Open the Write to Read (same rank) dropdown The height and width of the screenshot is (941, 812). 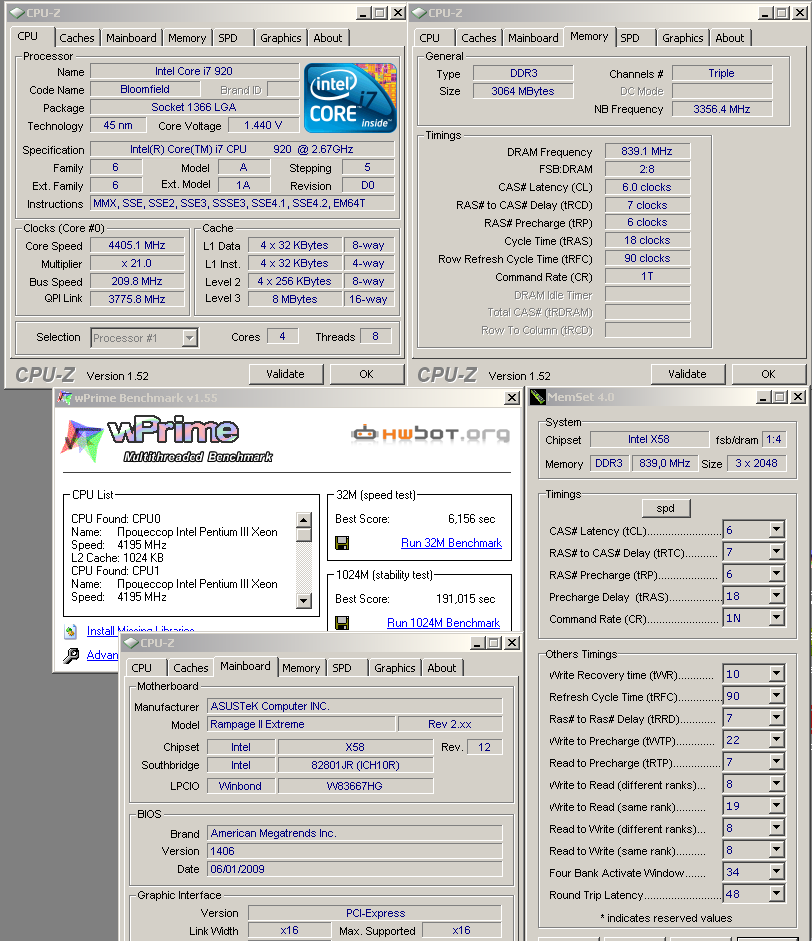coord(777,806)
